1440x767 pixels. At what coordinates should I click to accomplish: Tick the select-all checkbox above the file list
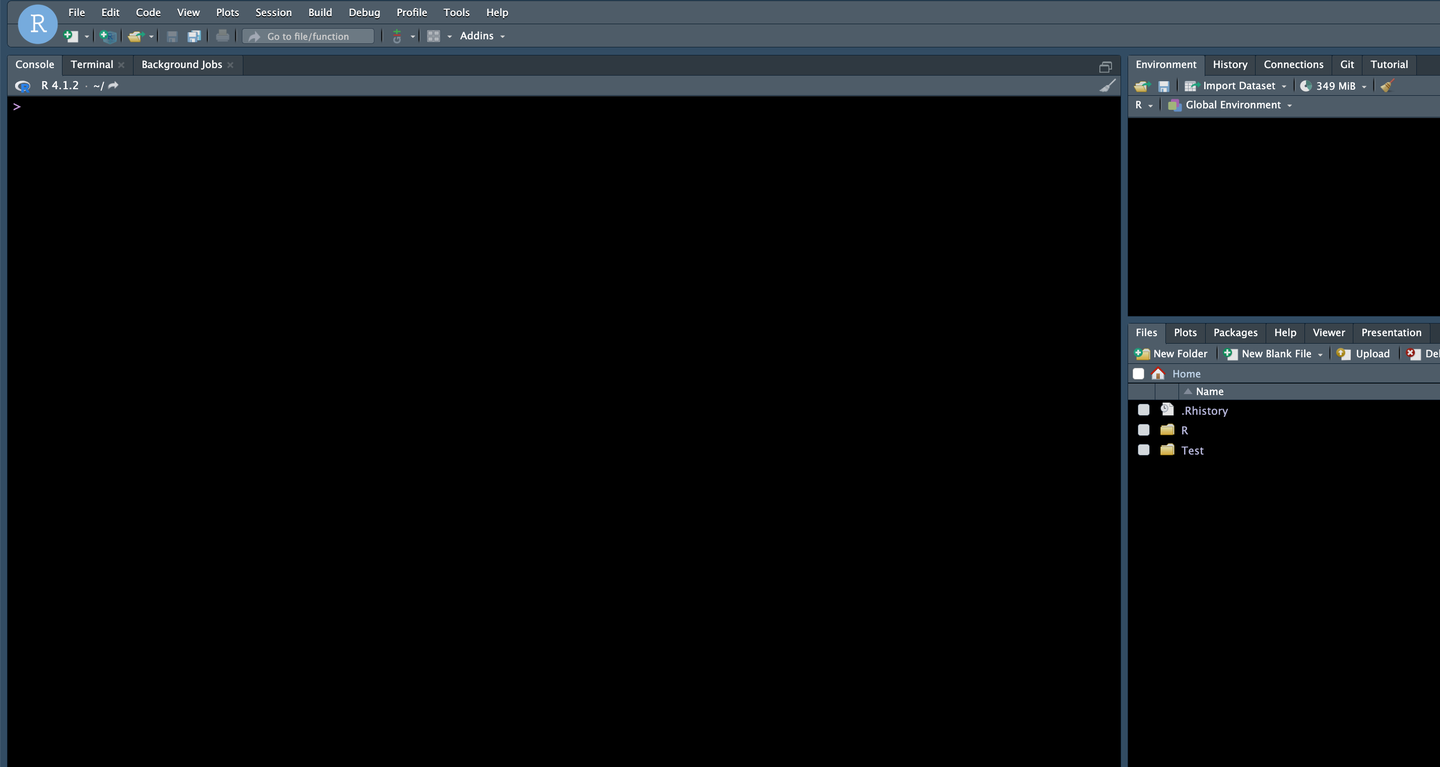[1138, 373]
